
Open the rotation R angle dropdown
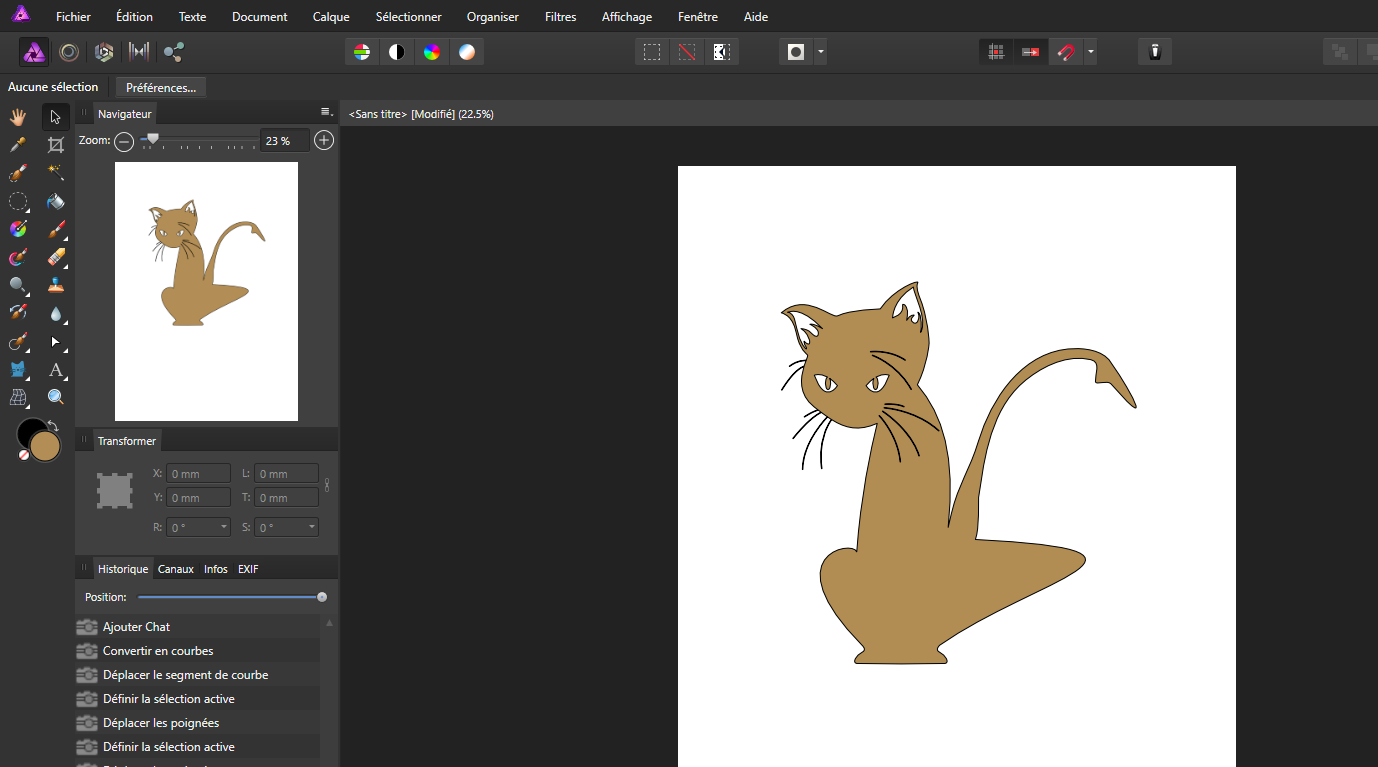tap(223, 527)
